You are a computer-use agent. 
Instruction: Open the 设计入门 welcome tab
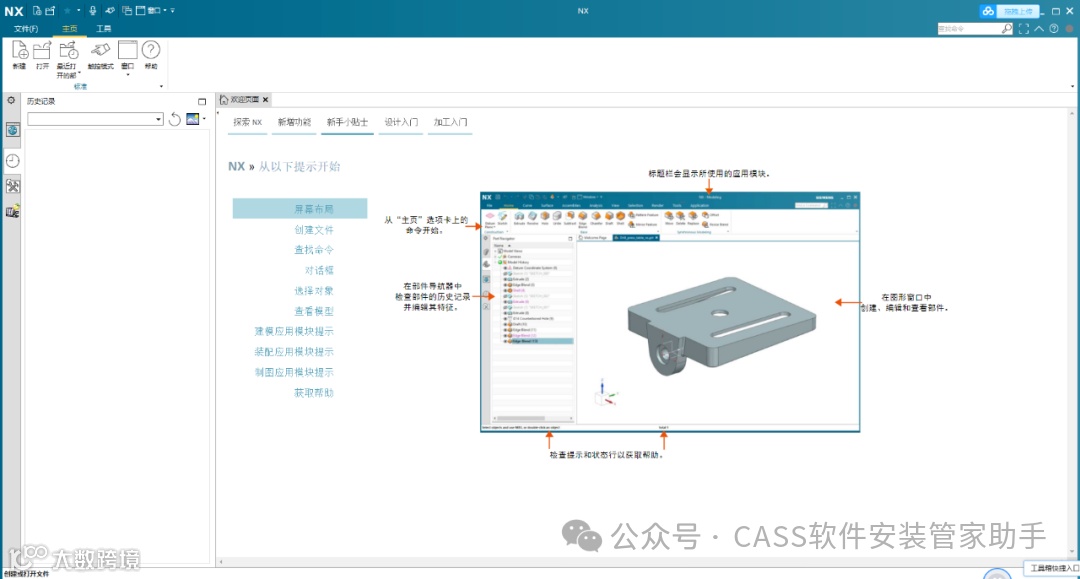pos(401,122)
